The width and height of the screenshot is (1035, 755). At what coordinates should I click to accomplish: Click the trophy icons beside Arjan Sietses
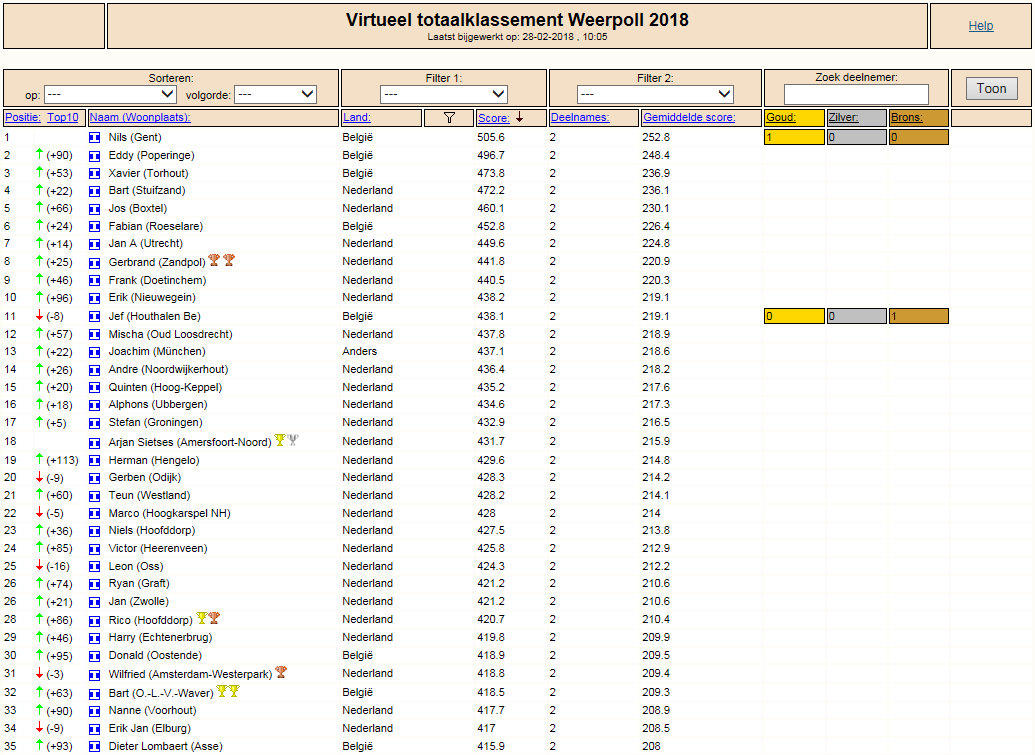[286, 440]
